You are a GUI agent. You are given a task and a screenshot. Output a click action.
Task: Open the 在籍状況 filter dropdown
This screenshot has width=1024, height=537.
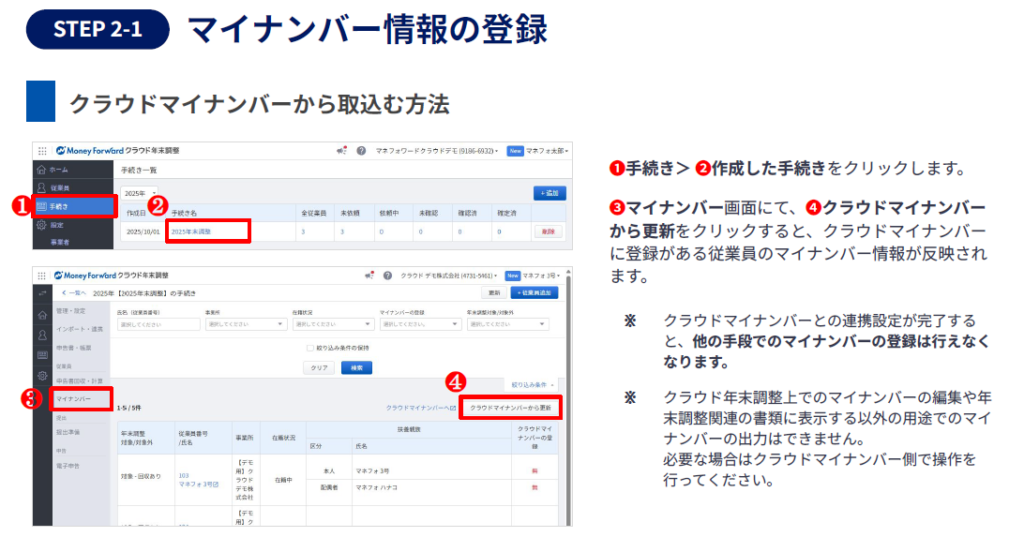coord(332,324)
